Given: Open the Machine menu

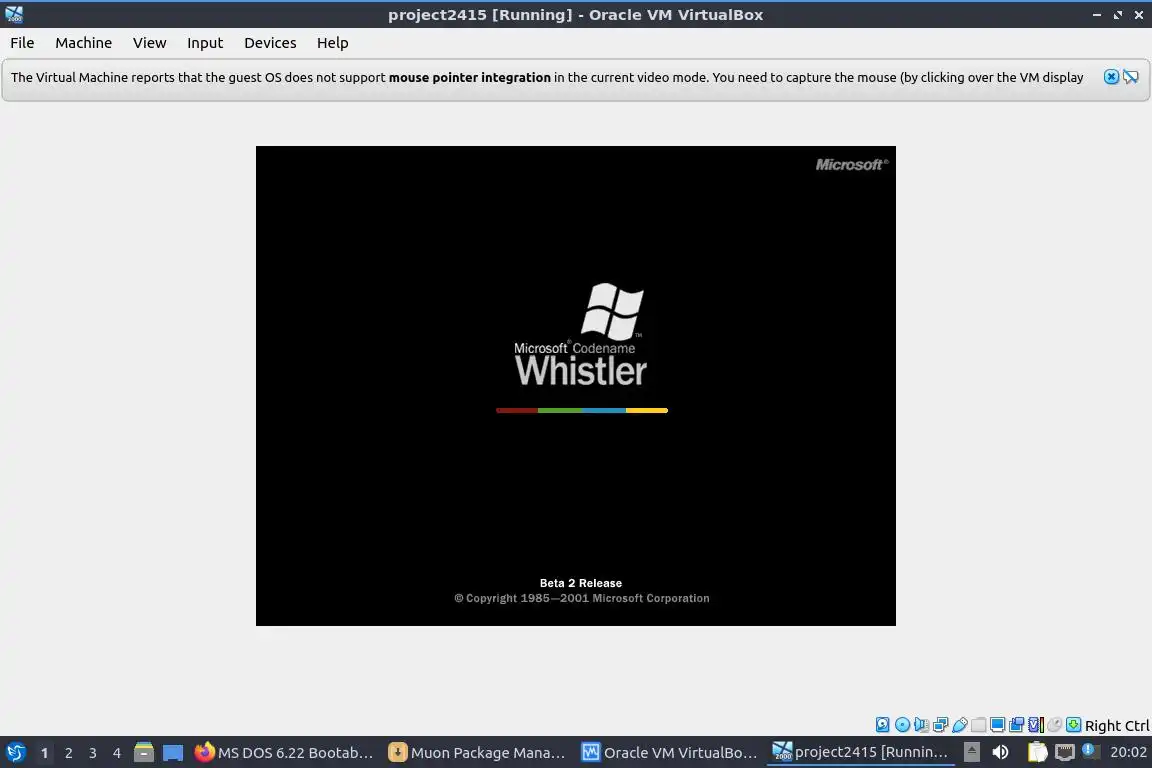Looking at the screenshot, I should [x=83, y=43].
